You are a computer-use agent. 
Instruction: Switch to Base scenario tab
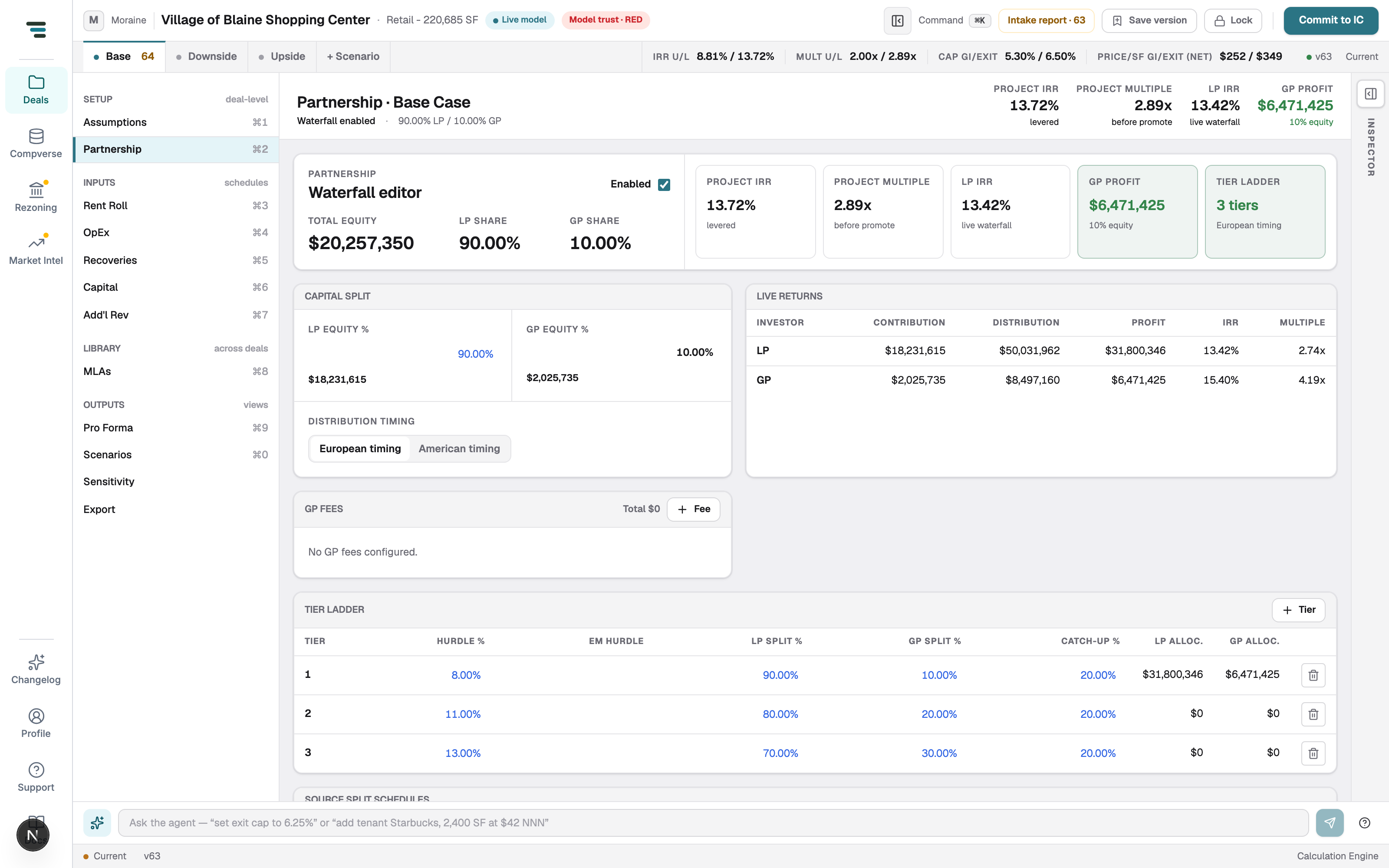(x=124, y=56)
